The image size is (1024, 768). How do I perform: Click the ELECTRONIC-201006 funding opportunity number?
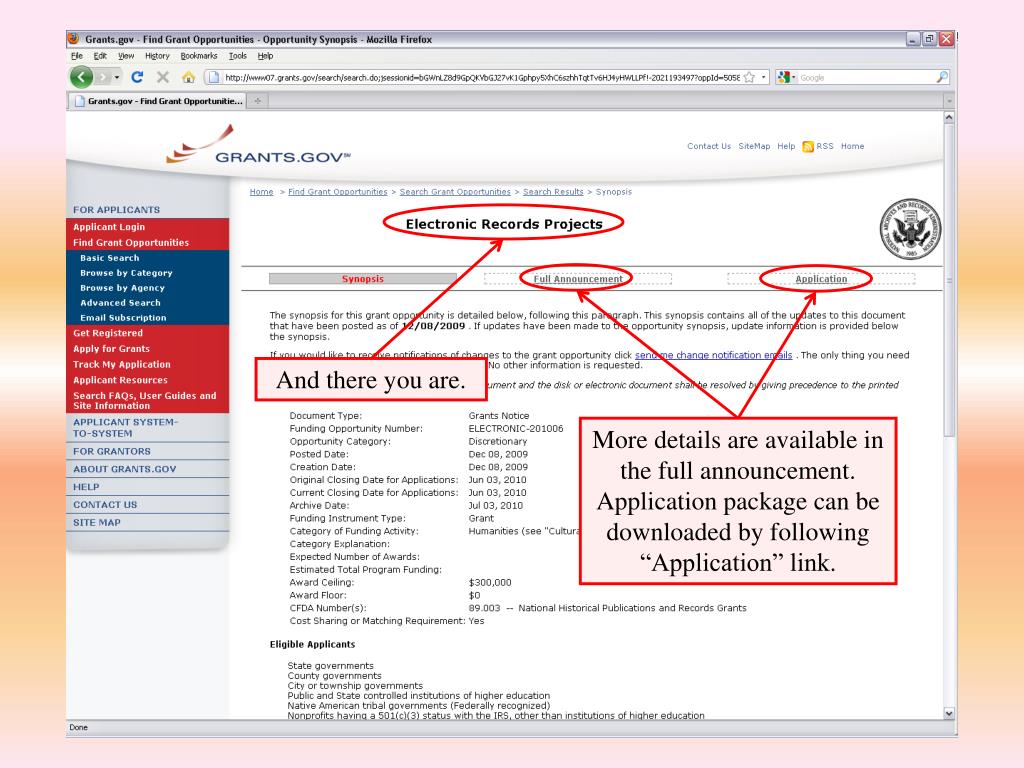[x=516, y=428]
